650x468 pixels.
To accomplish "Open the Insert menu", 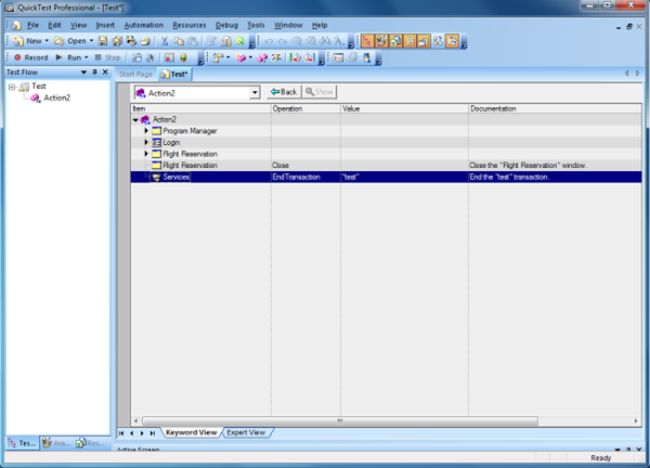I will pos(105,25).
